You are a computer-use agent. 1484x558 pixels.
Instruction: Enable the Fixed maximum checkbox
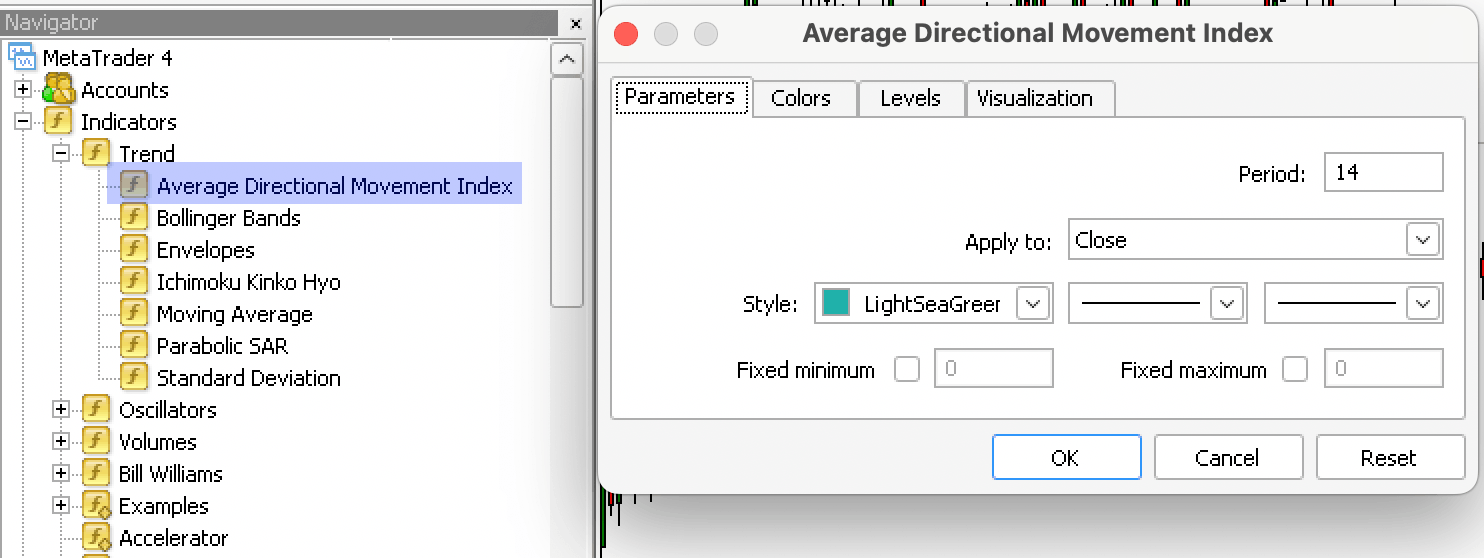(1295, 369)
